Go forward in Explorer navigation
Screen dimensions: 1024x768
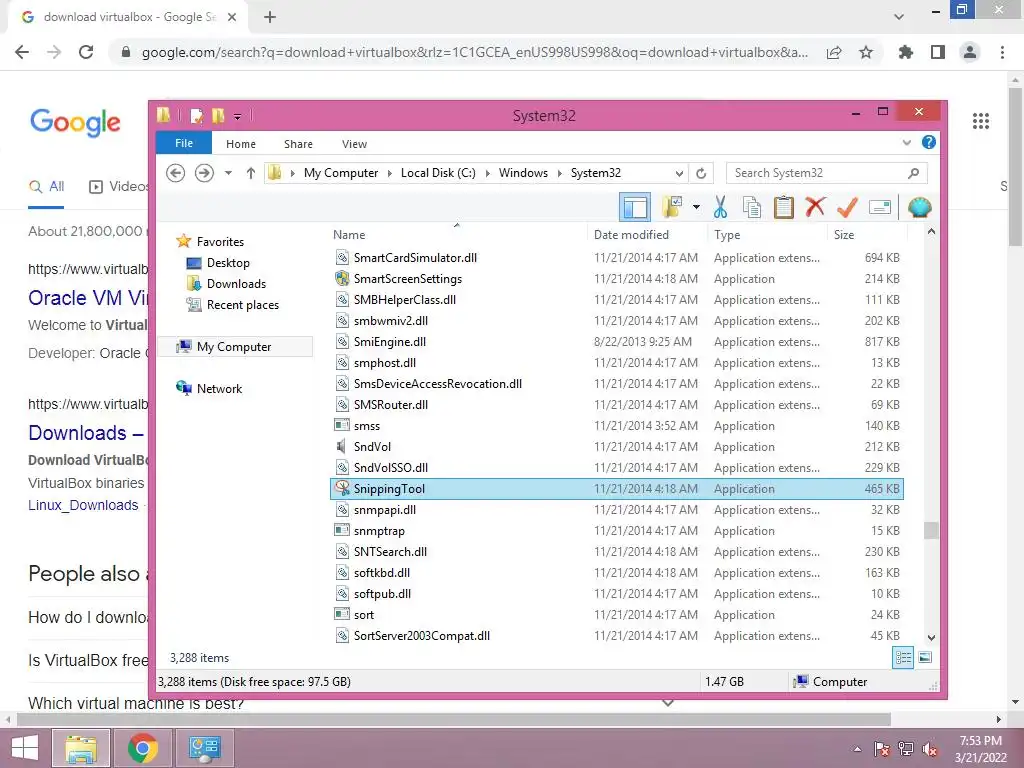pyautogui.click(x=204, y=173)
